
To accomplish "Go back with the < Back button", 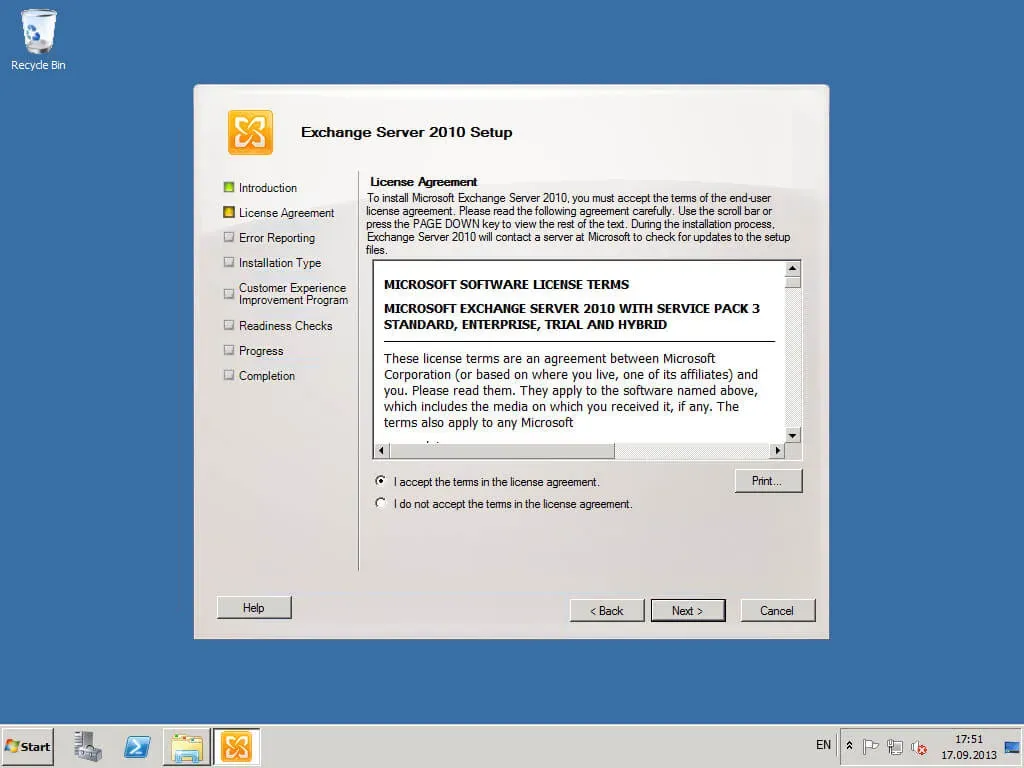I will [607, 611].
